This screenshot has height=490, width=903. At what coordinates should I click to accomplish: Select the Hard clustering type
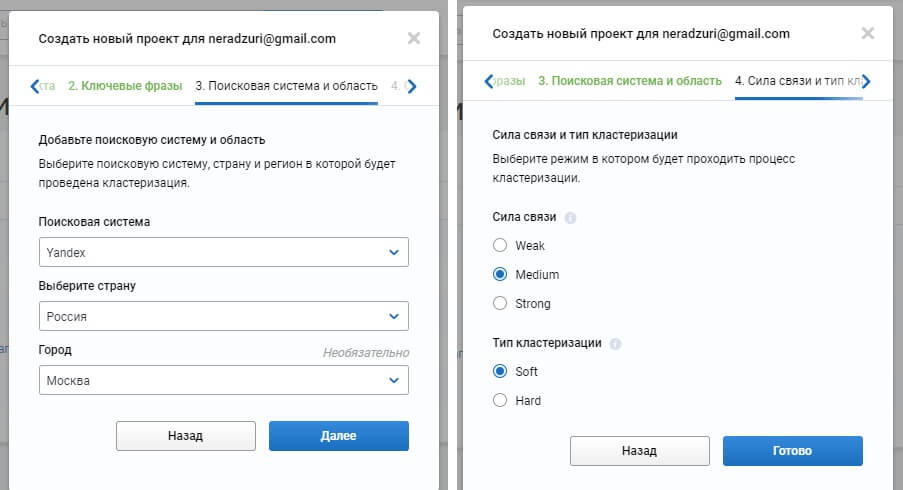click(500, 400)
